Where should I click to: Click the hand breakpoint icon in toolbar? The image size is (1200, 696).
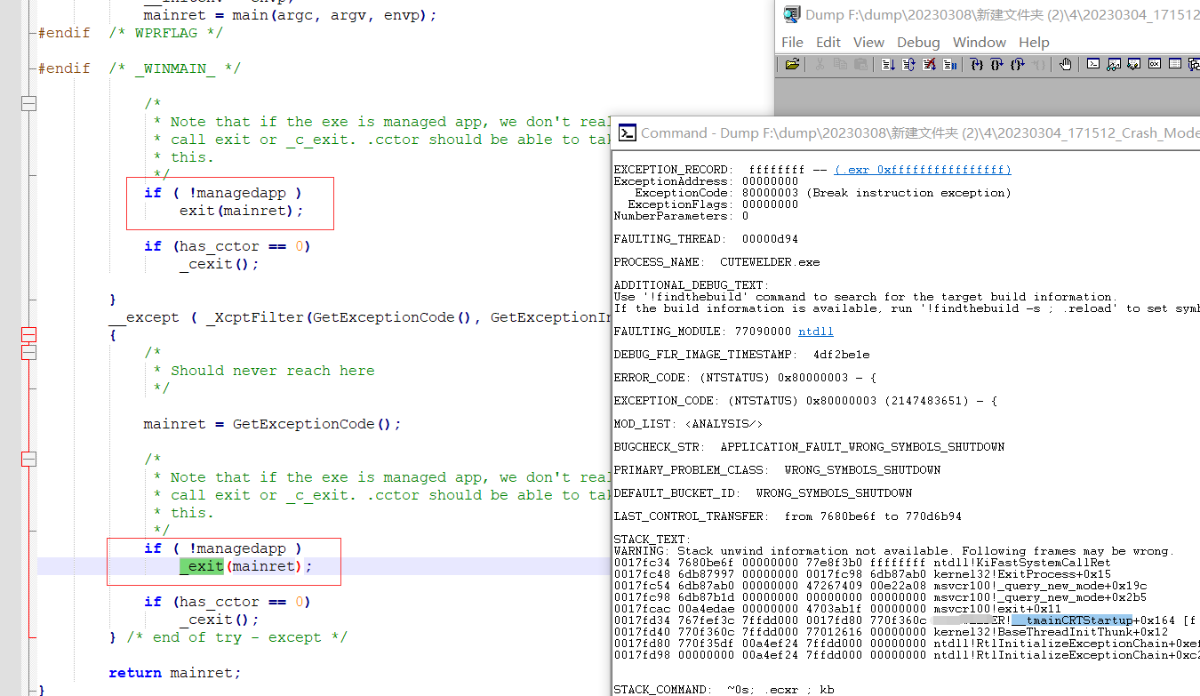click(1066, 65)
